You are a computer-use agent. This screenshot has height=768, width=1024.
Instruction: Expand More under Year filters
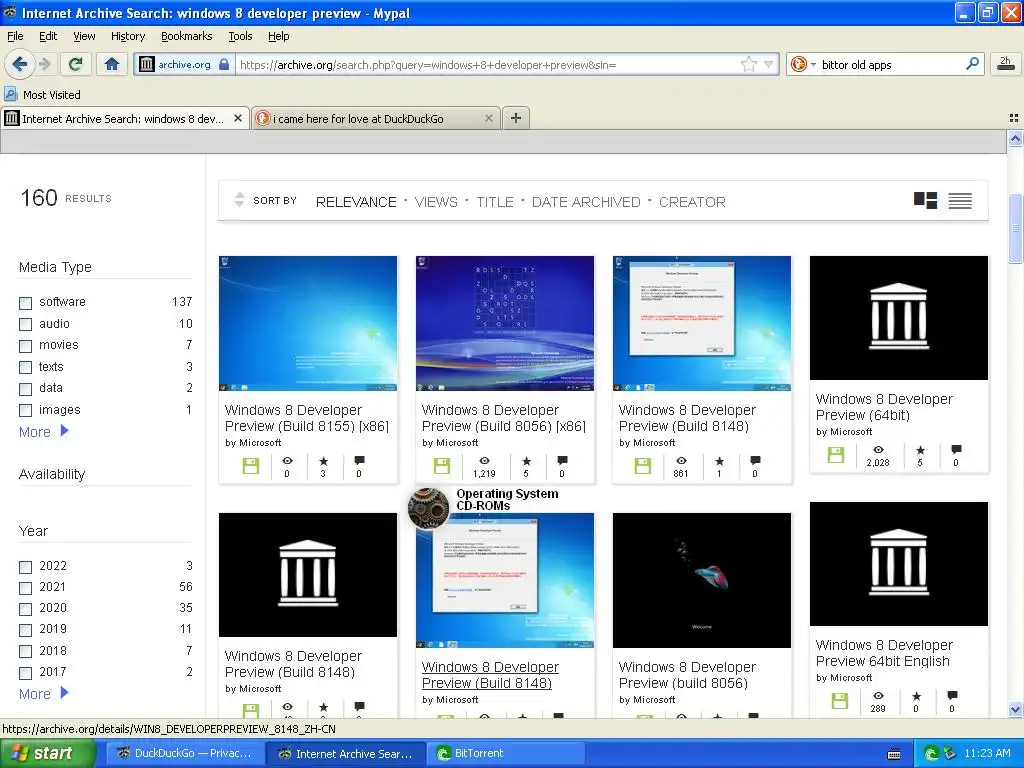point(44,694)
